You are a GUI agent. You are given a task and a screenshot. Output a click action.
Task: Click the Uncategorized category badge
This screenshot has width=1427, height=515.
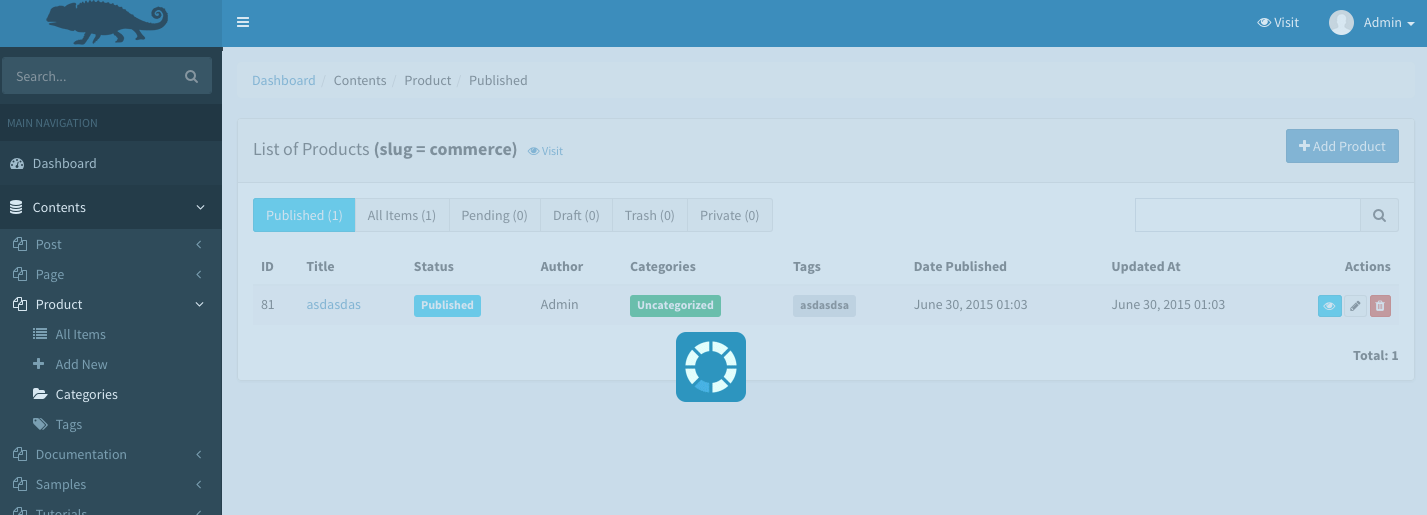click(675, 305)
